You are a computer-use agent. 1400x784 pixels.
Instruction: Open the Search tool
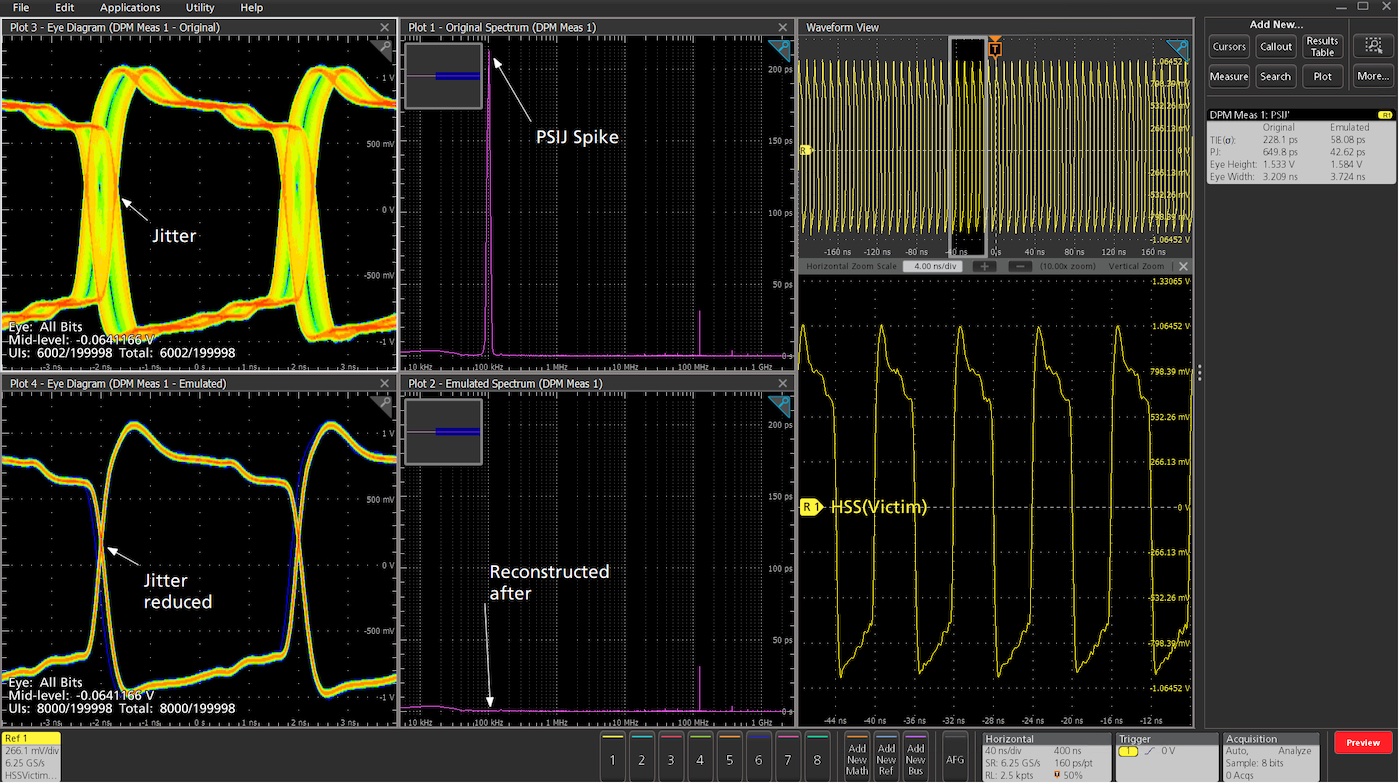pyautogui.click(x=1275, y=76)
